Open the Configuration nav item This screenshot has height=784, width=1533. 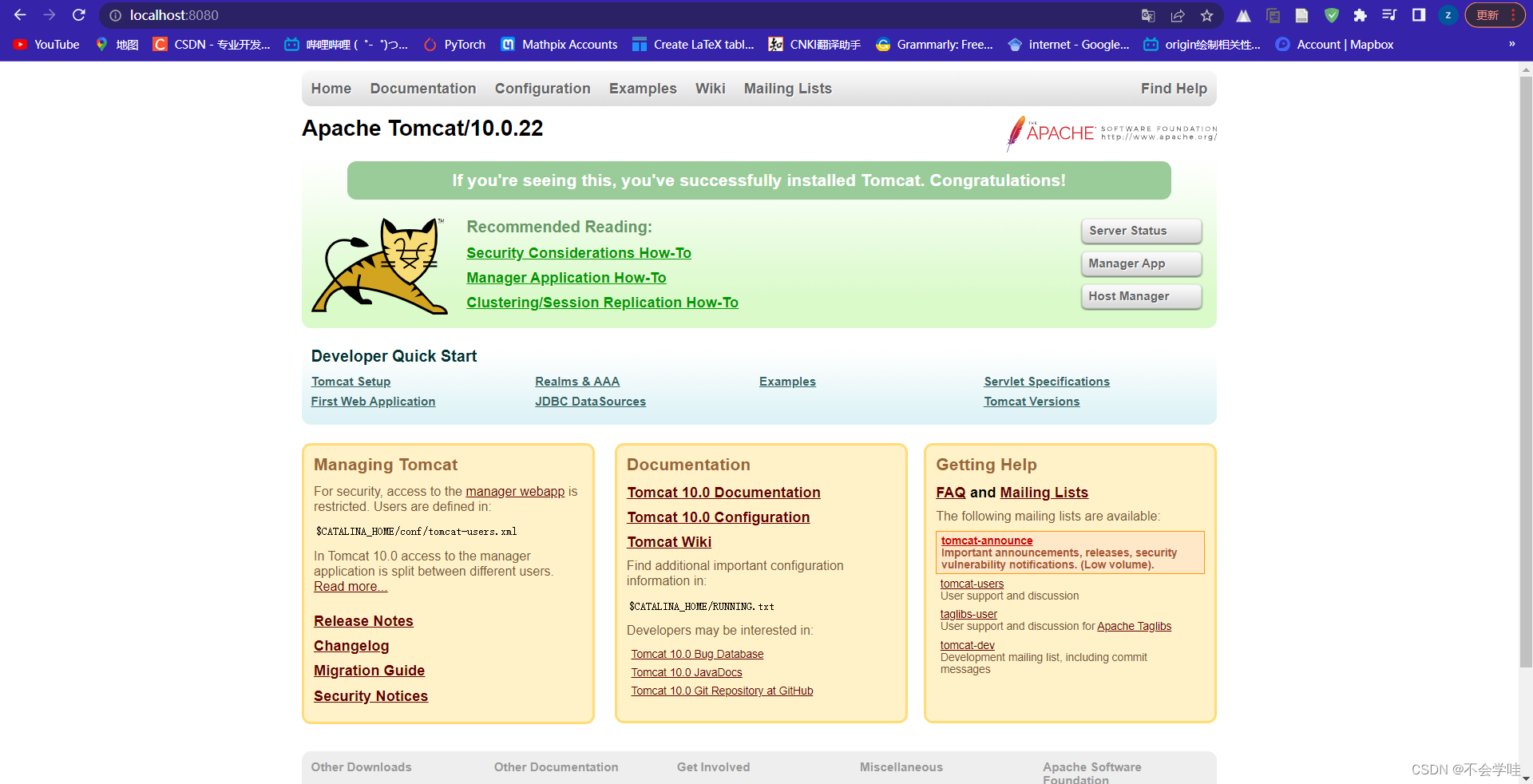tap(543, 89)
